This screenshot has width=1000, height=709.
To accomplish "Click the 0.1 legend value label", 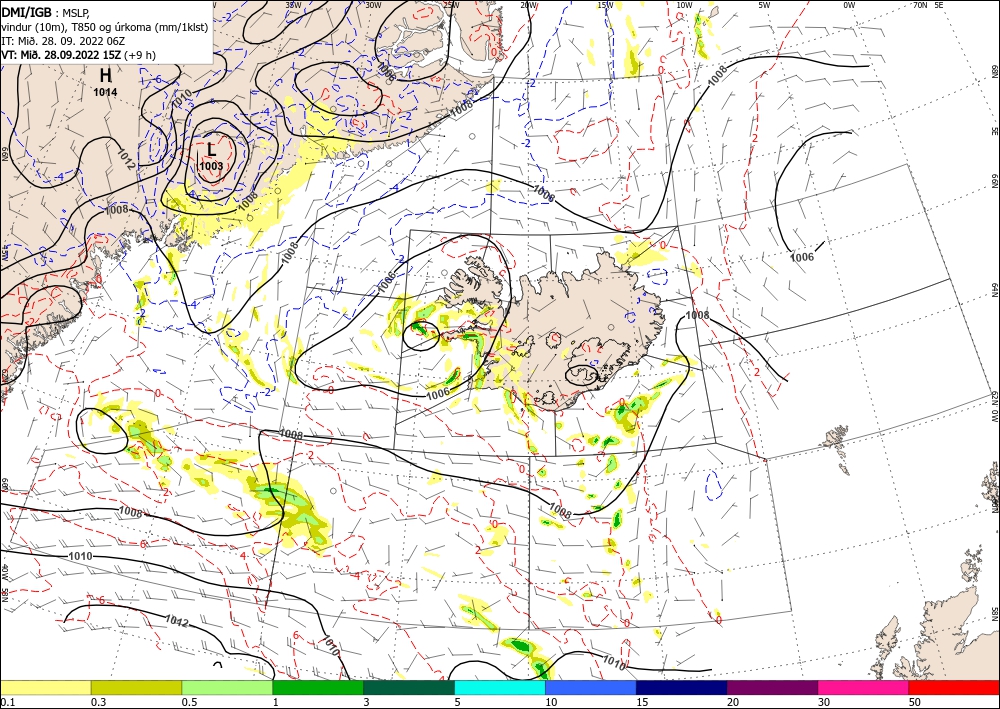I will 6,702.
